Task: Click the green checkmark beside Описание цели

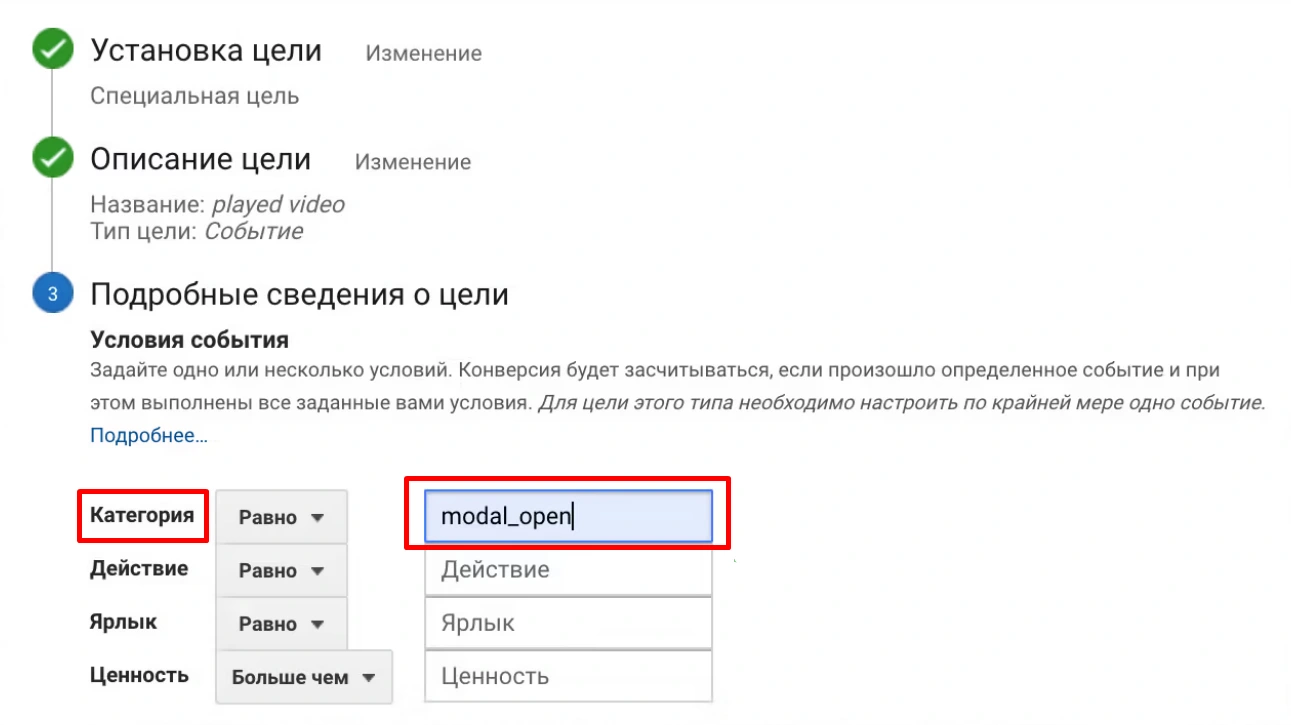Action: [x=52, y=158]
